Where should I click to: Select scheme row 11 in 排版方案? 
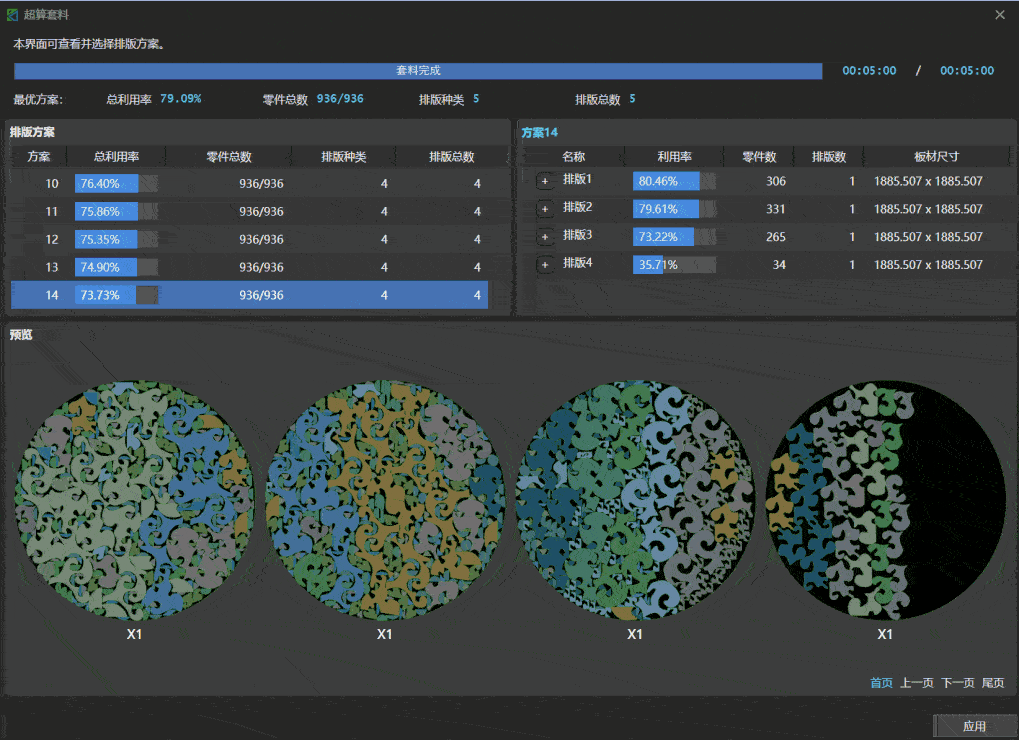point(250,212)
